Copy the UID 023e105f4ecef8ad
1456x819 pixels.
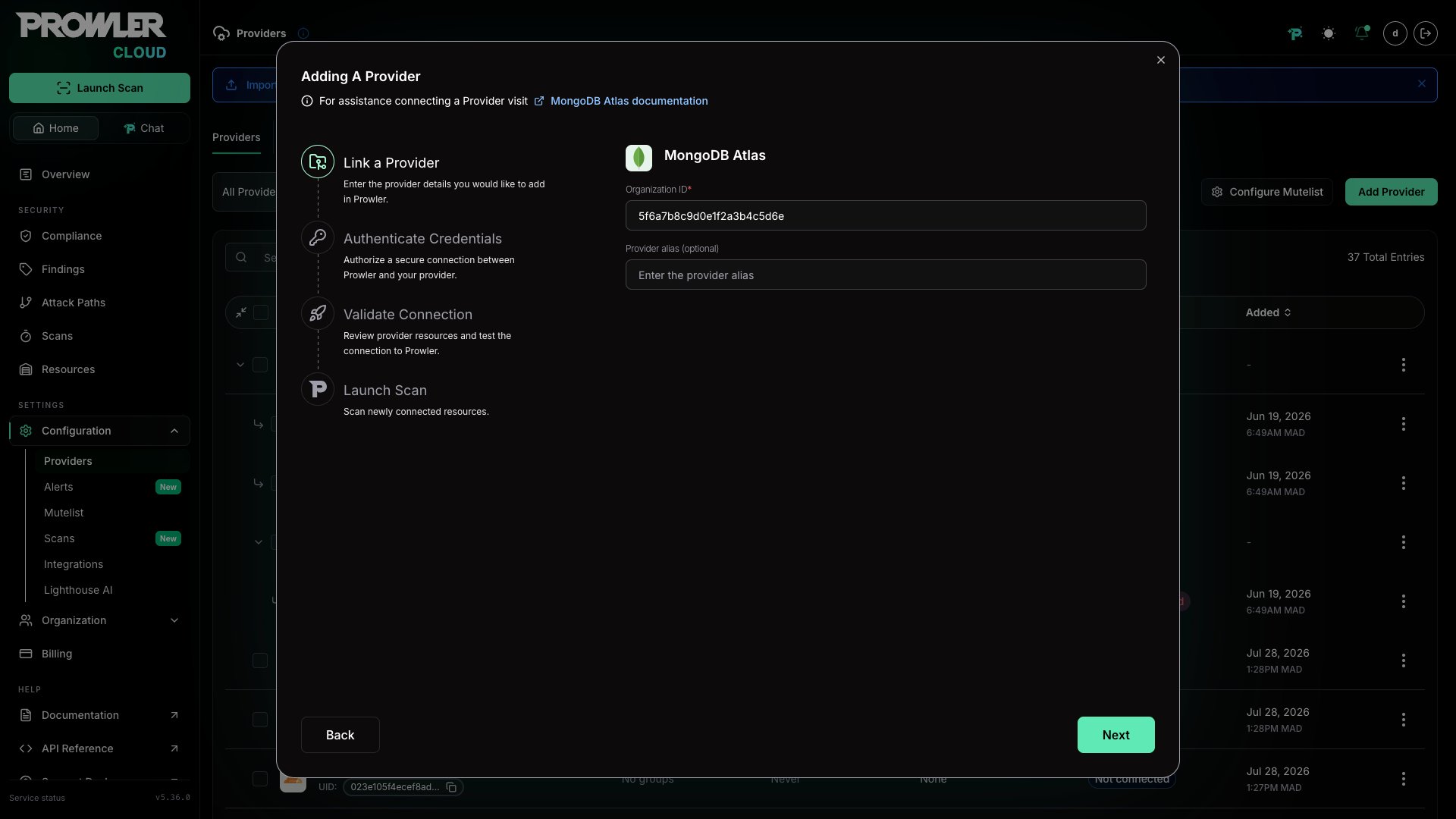pyautogui.click(x=451, y=787)
